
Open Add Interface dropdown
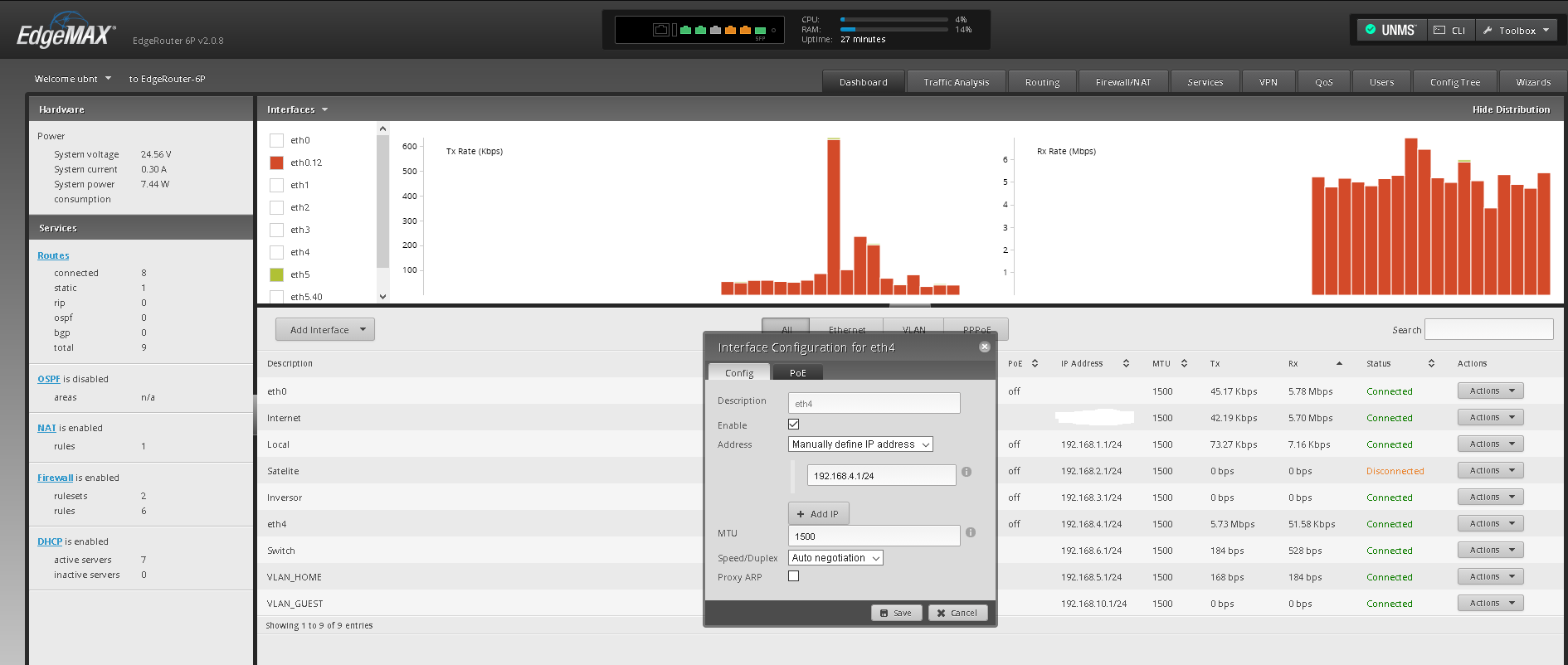(x=325, y=329)
